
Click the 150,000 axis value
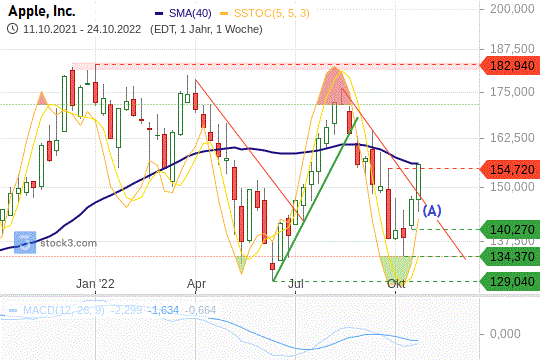click(512, 187)
